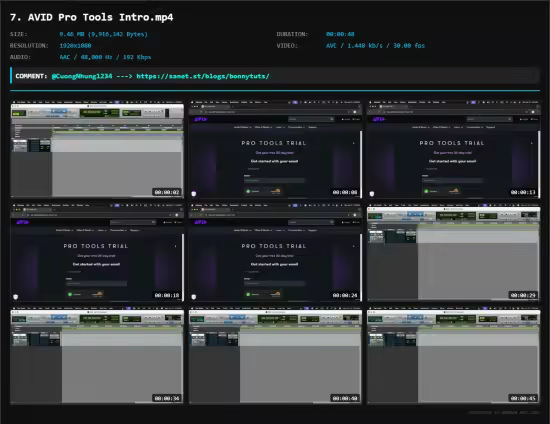Click the "SIZE:" label
Image resolution: width=550 pixels, height=424 pixels.
(19, 34)
